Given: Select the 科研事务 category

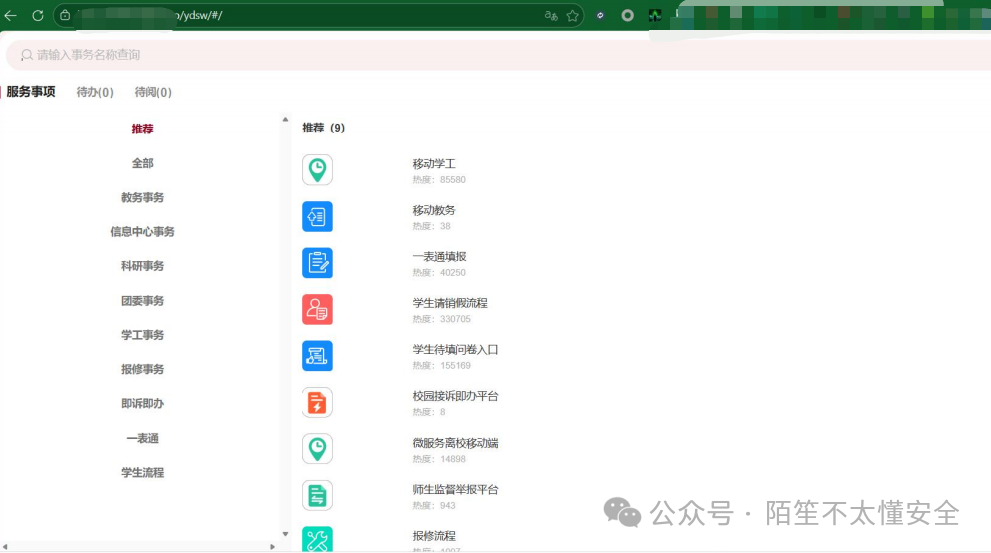Looking at the screenshot, I should click(x=142, y=265).
